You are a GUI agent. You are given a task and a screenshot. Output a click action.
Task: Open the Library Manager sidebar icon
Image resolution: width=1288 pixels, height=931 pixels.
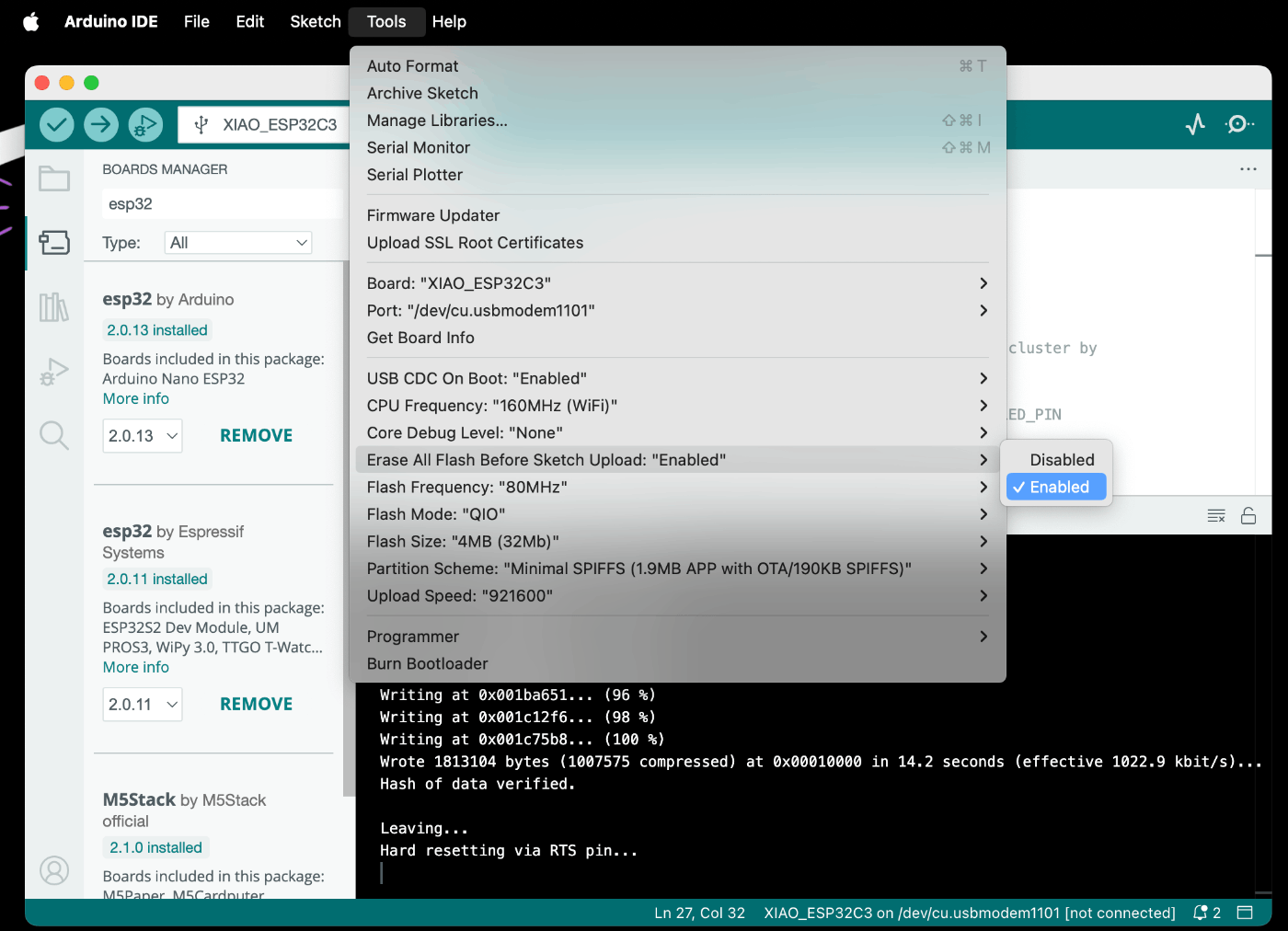[x=54, y=307]
